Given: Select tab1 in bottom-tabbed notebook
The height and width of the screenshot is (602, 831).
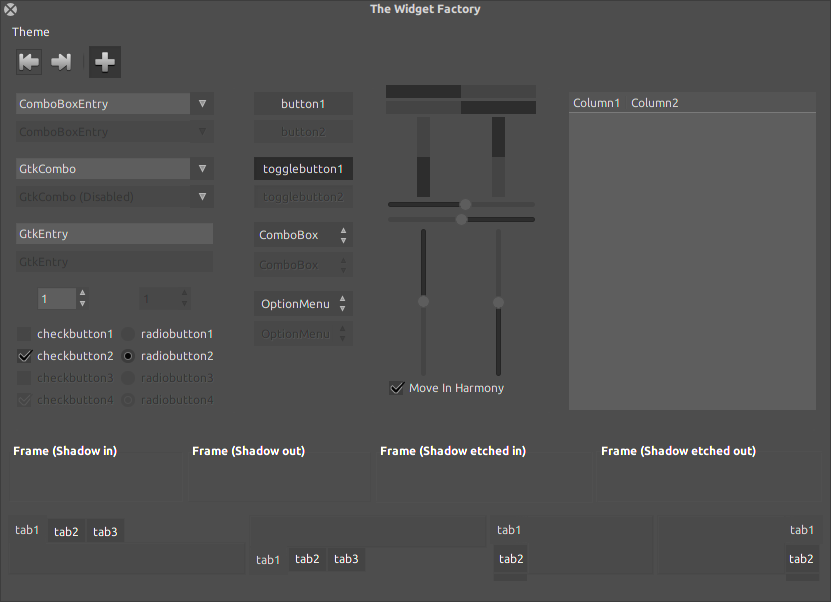Looking at the screenshot, I should 268,560.
